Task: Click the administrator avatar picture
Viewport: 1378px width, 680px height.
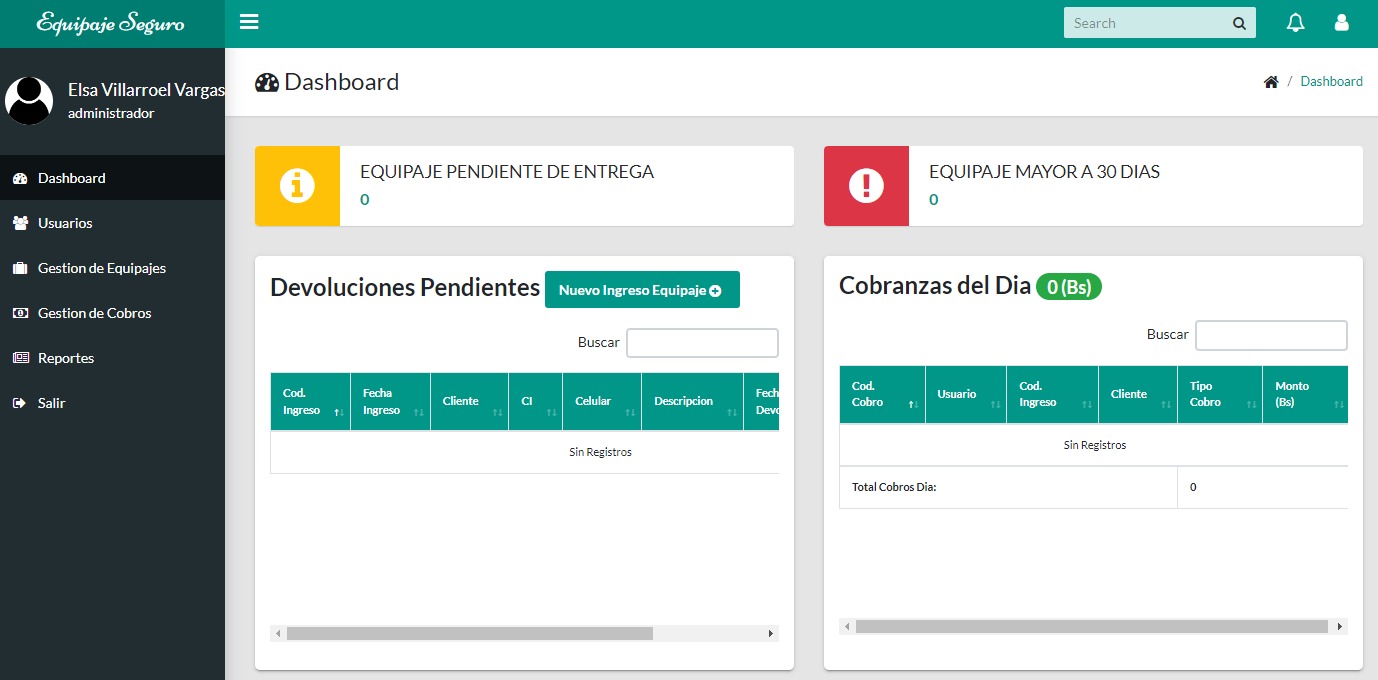Action: 29,101
